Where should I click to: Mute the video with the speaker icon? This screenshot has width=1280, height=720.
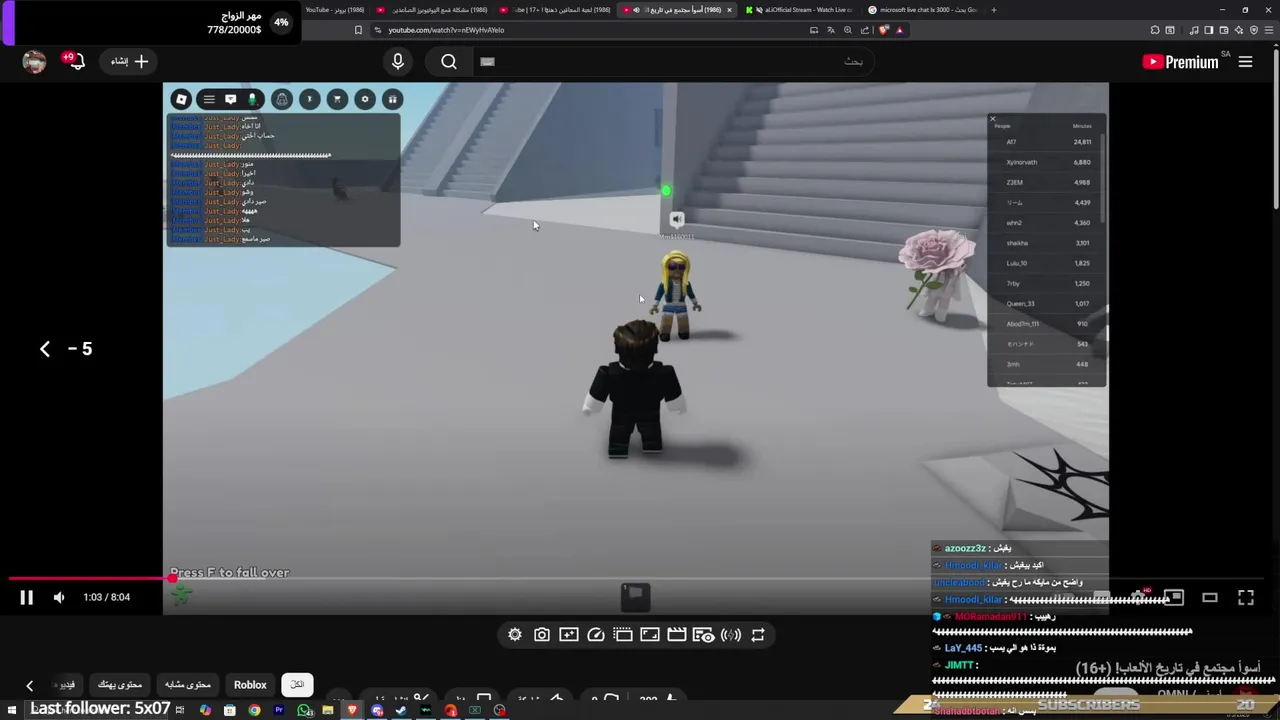(x=59, y=597)
